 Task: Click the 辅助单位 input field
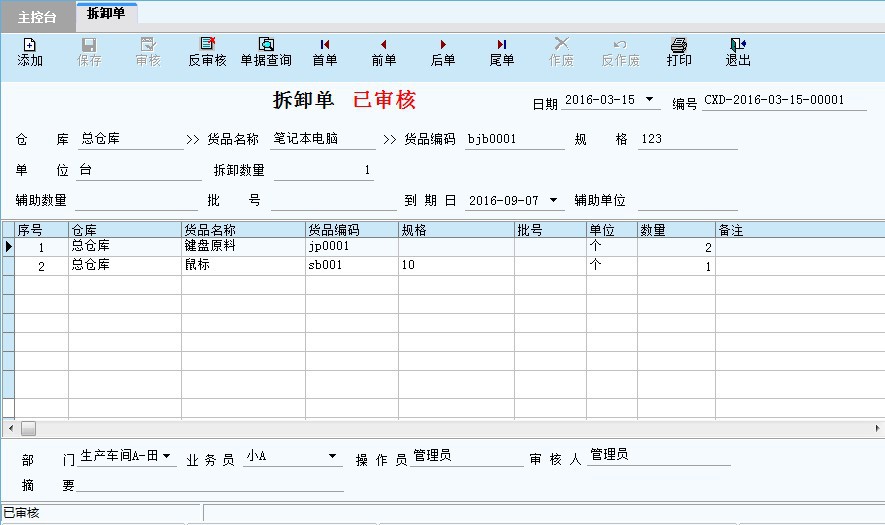(687, 201)
